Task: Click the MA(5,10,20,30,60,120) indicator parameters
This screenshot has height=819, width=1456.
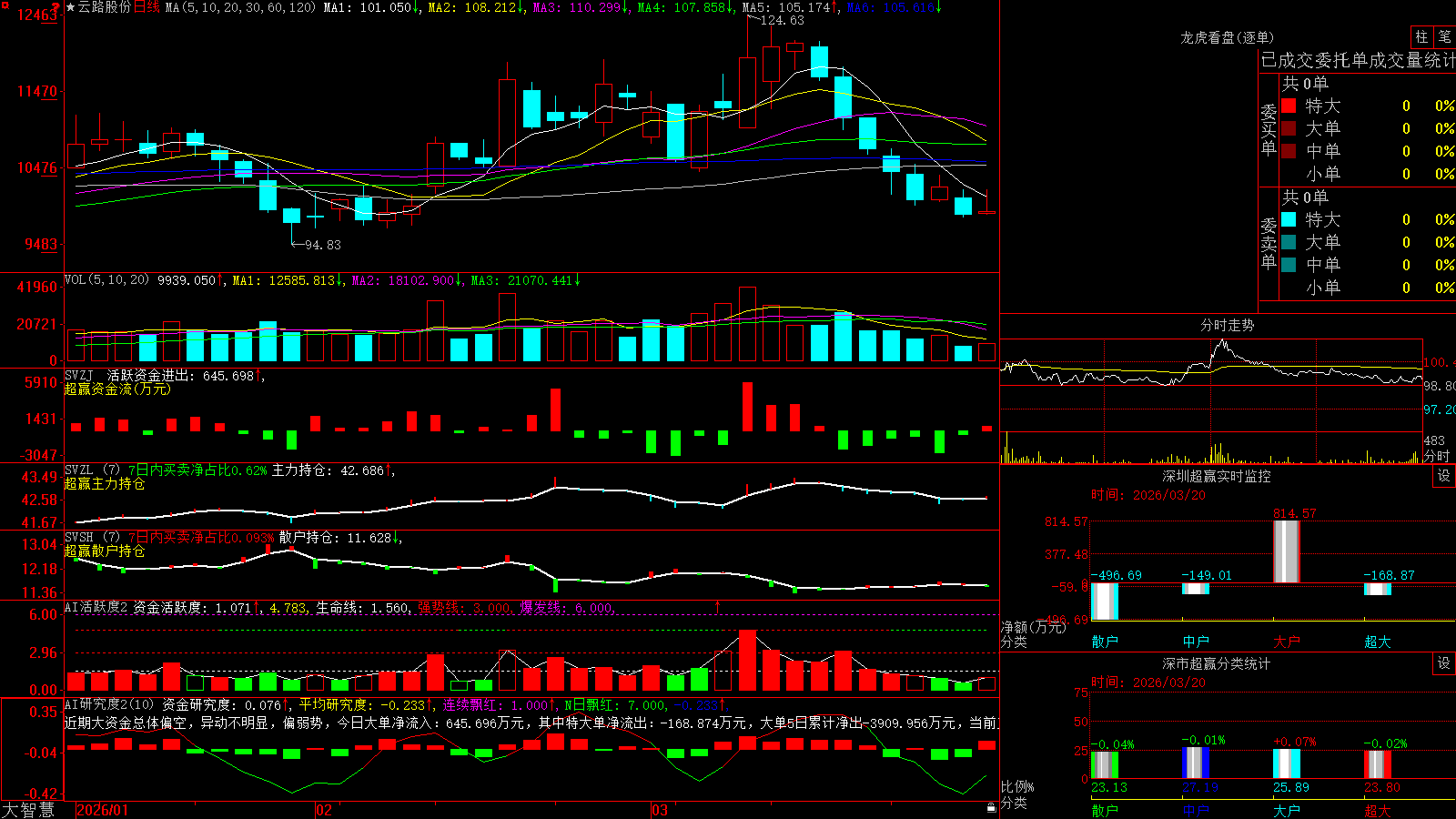Action: (240, 7)
